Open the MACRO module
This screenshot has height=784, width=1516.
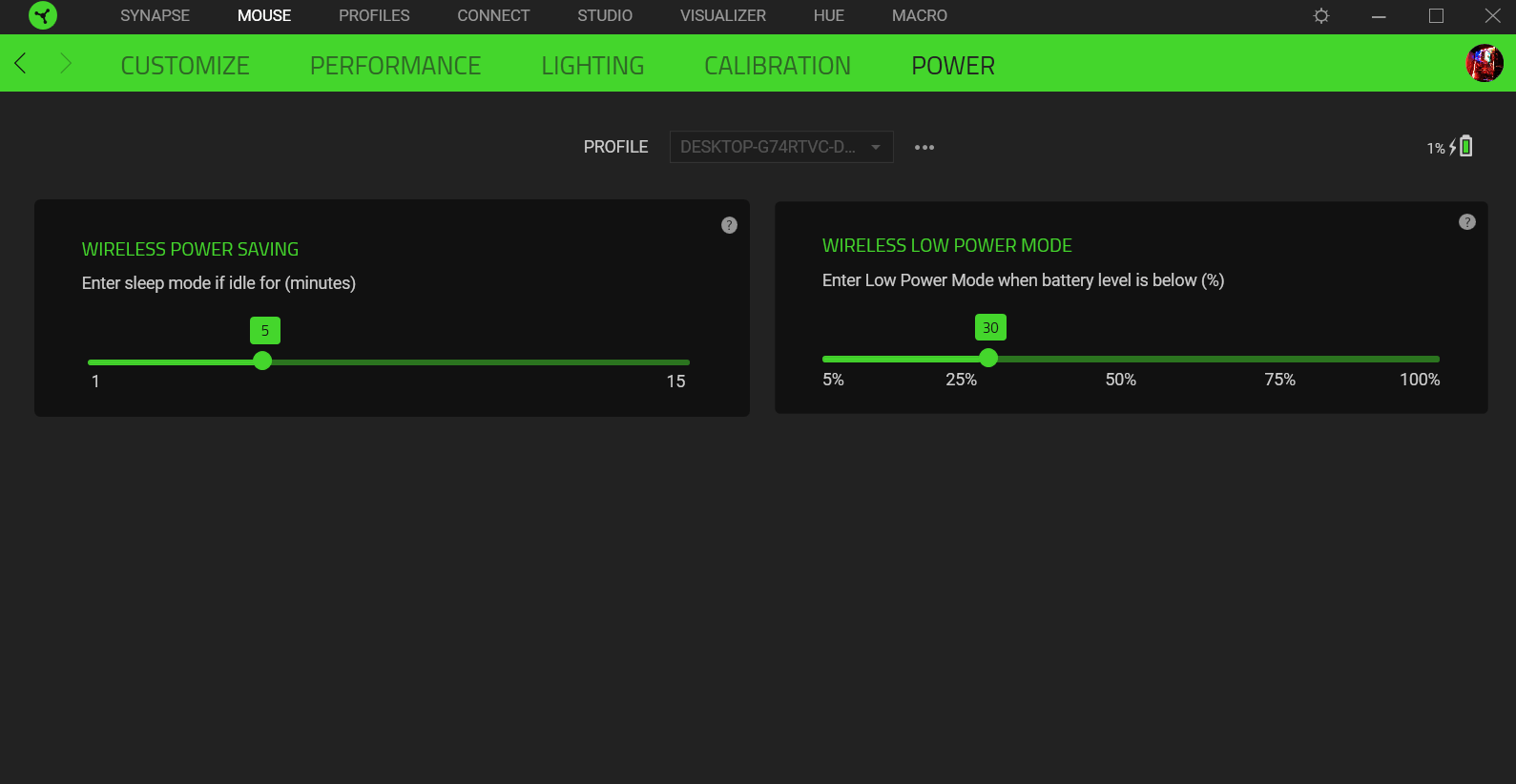point(919,16)
